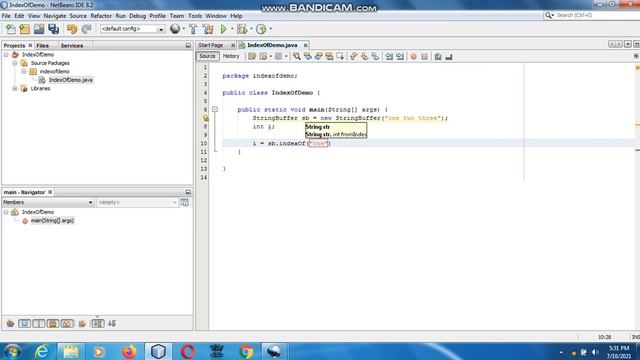Click the Clean and Build Project icon

point(208,29)
